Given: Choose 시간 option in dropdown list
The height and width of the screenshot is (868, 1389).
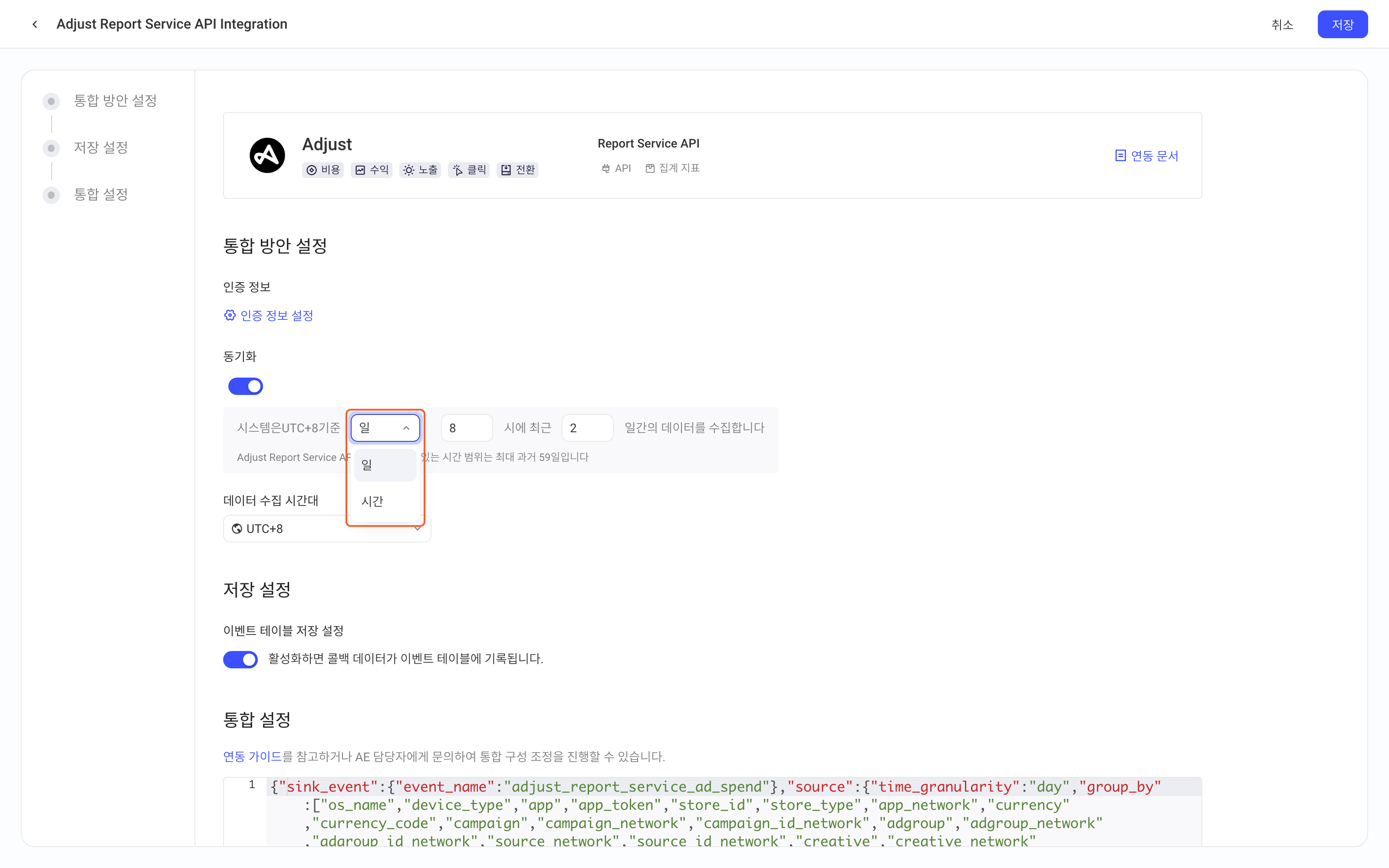Looking at the screenshot, I should 385,501.
